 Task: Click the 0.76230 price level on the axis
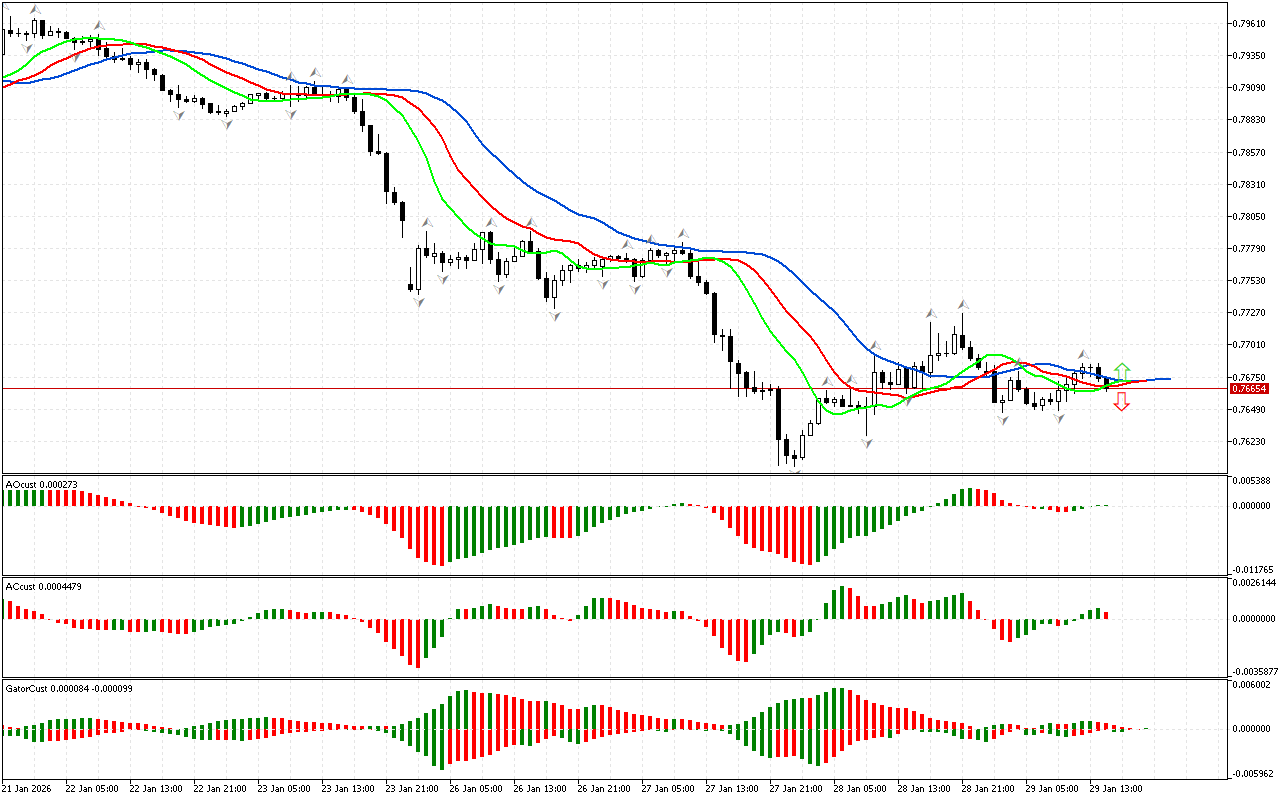1250,441
